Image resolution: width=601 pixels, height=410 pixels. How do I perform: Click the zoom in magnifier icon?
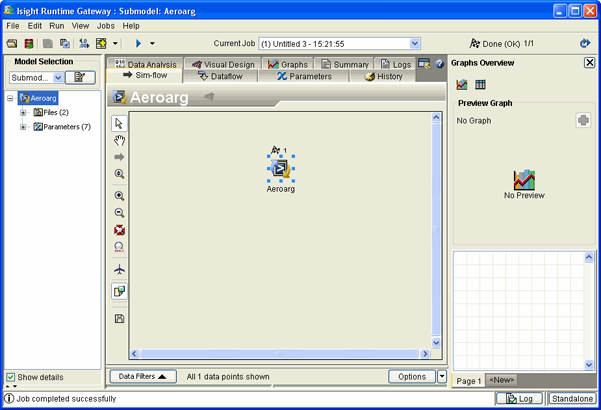119,196
